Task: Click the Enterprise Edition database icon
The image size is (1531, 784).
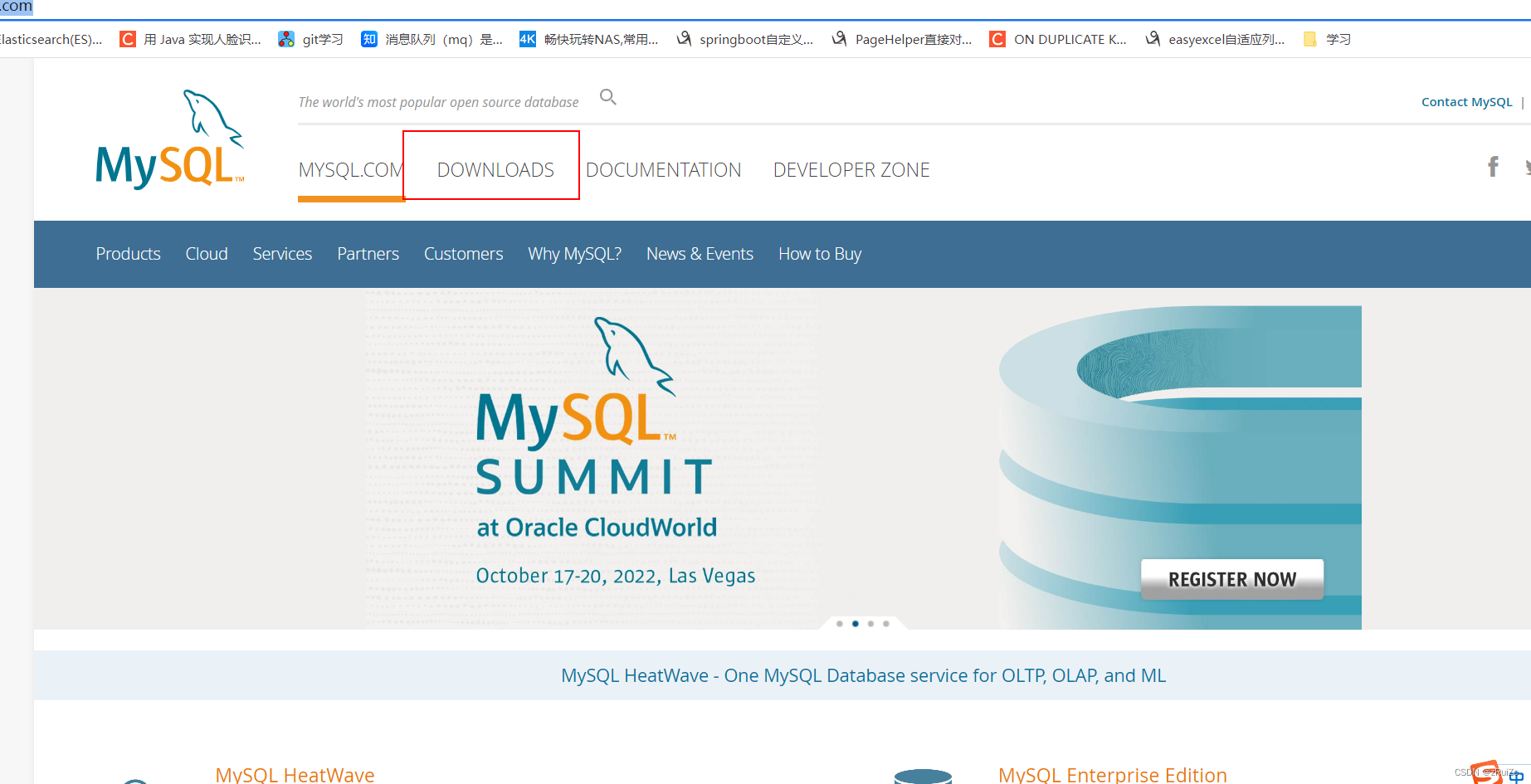Action: pyautogui.click(x=923, y=777)
